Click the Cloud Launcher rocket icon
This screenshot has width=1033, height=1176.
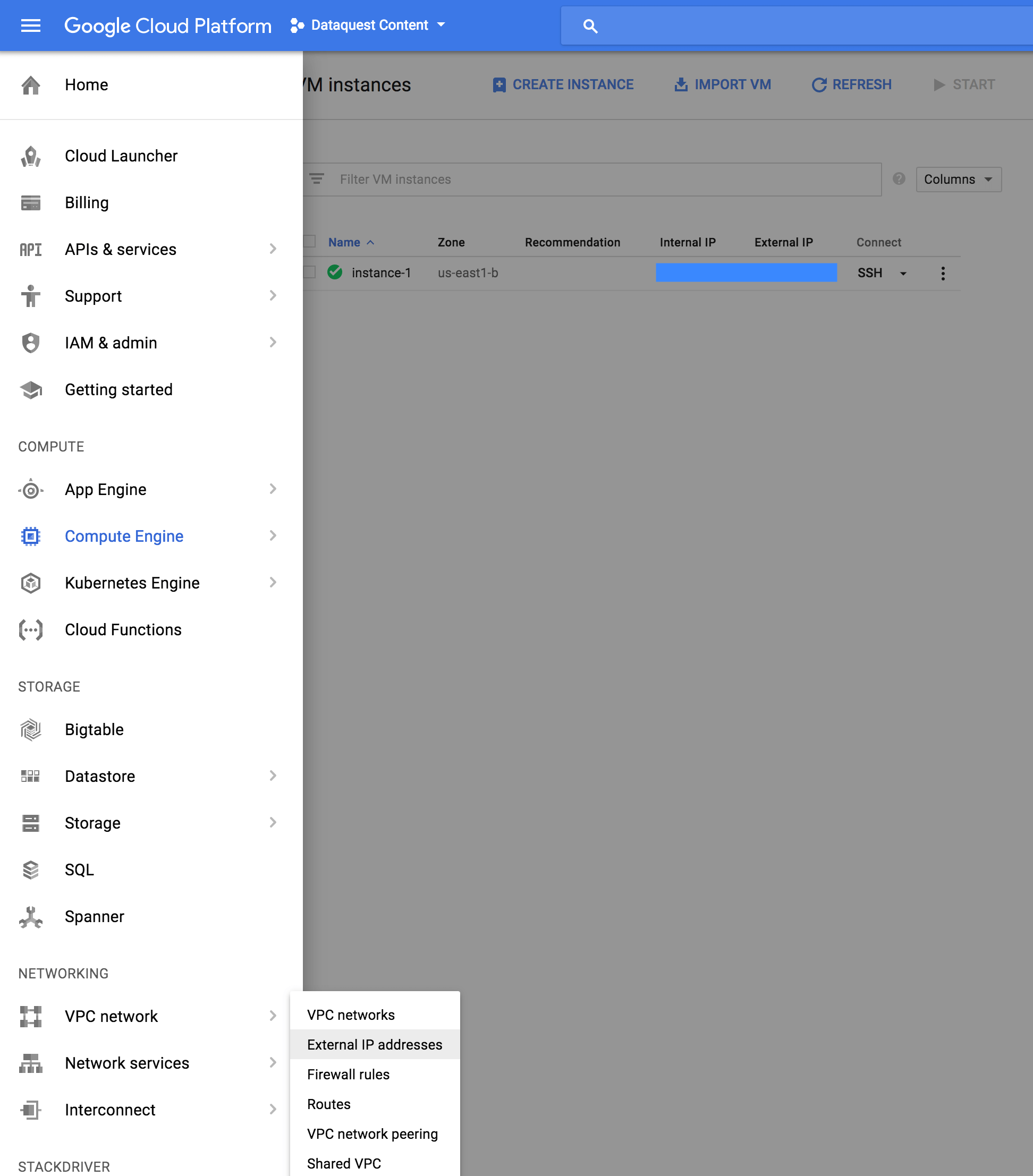pyautogui.click(x=30, y=156)
